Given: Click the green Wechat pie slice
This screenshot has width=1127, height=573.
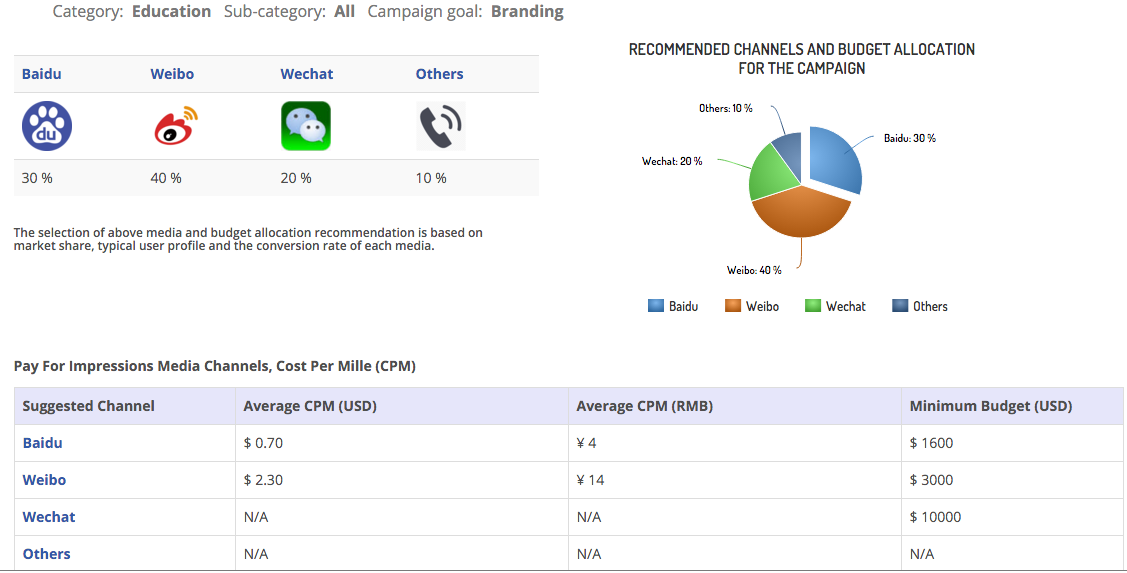Looking at the screenshot, I should click(771, 175).
